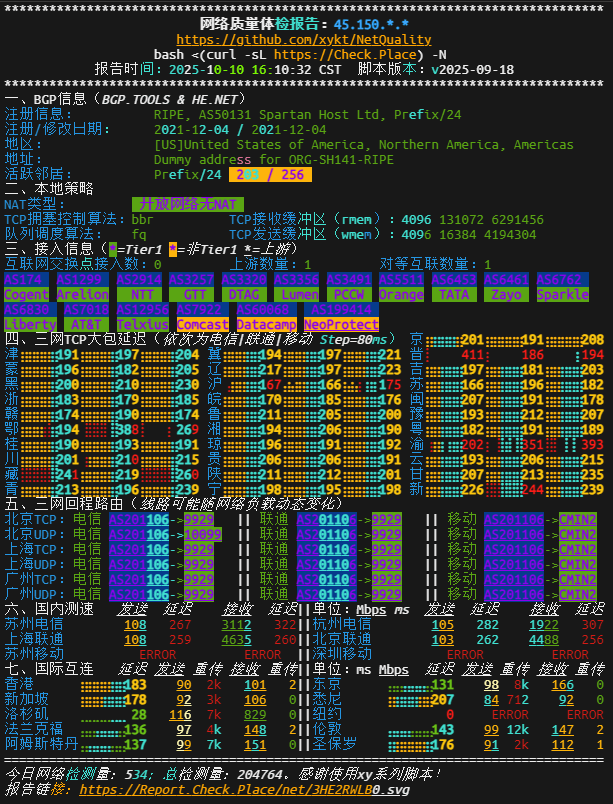Click the 北京TCP route row label
This screenshot has height=804, width=613.
click(33, 520)
